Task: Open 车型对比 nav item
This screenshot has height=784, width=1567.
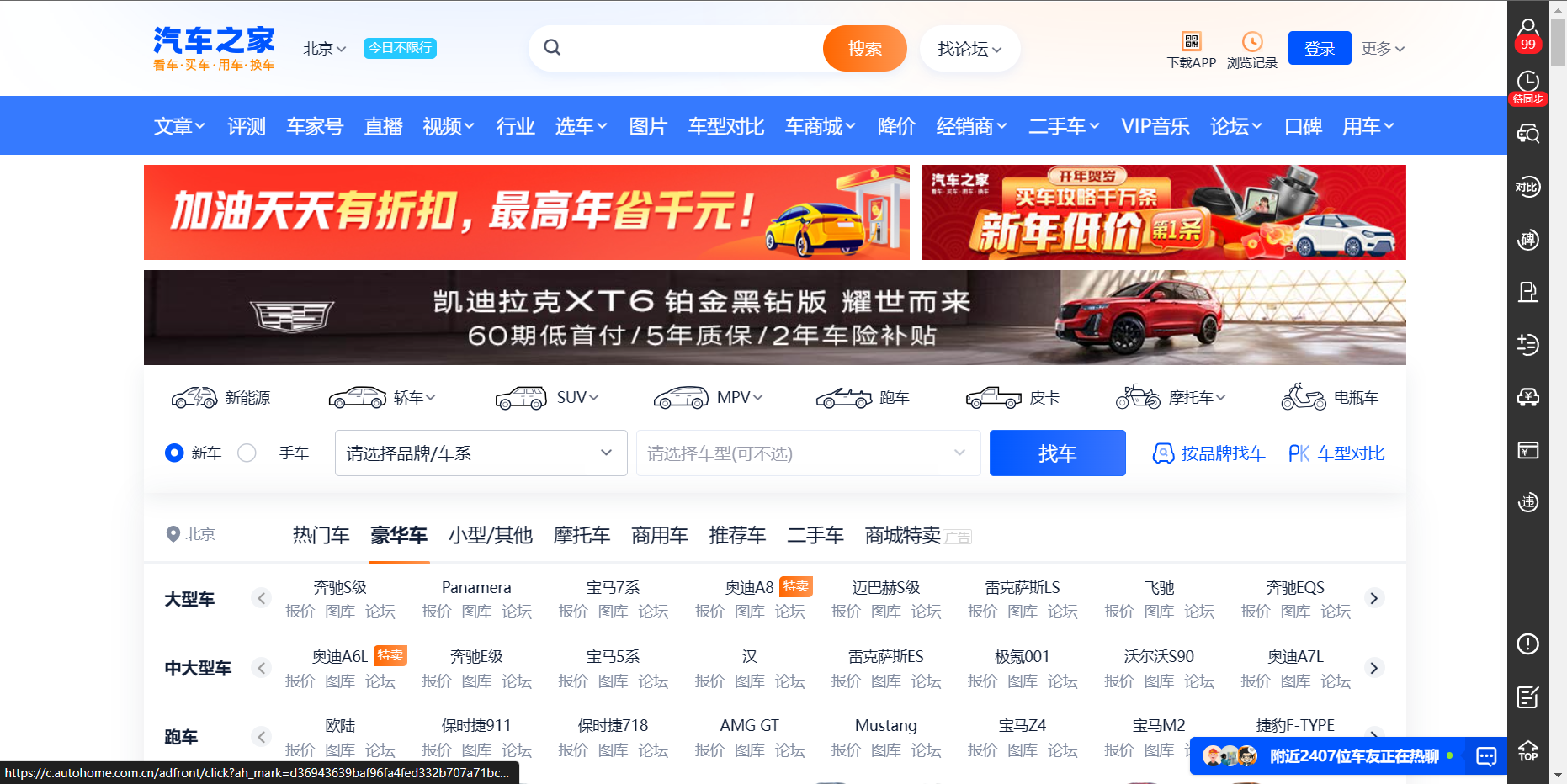Action: 726,126
